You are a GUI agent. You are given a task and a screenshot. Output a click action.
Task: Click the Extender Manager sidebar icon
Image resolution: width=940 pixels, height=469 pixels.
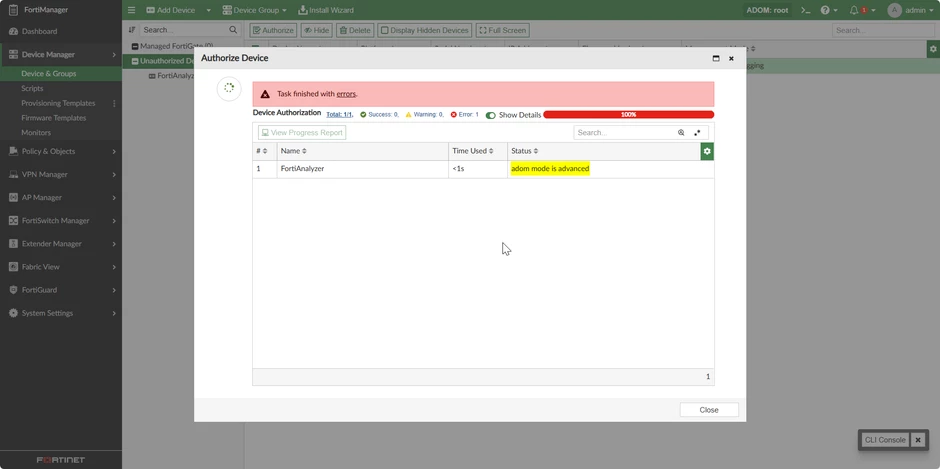[x=13, y=243]
